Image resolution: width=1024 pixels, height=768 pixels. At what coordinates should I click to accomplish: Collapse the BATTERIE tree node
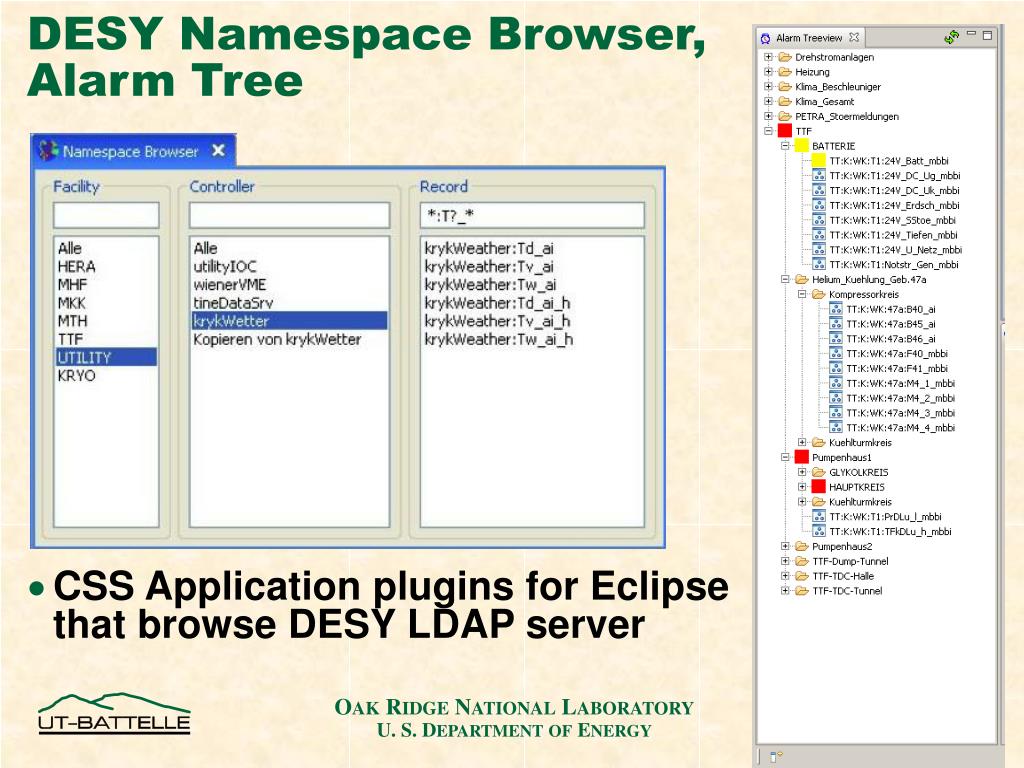click(x=786, y=146)
